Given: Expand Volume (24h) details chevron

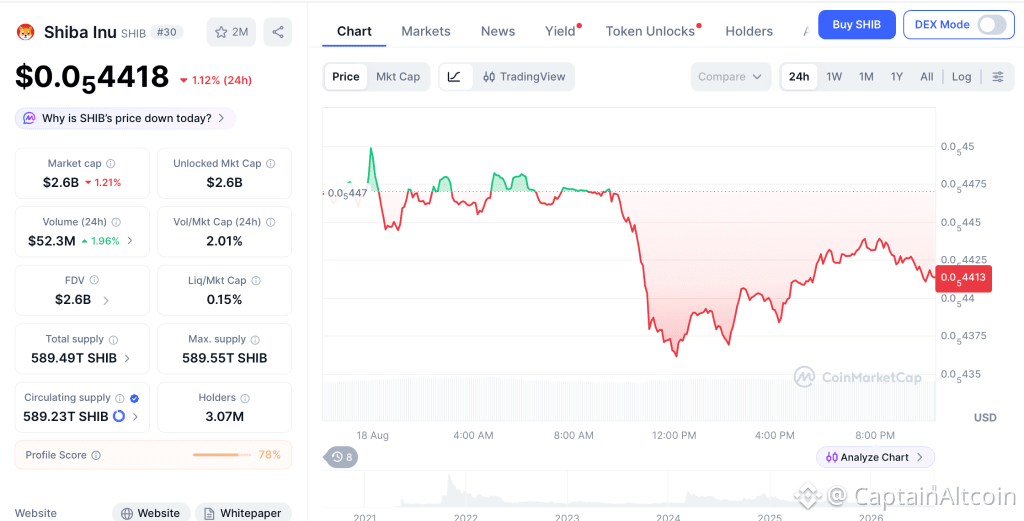Looking at the screenshot, I should coord(130,241).
